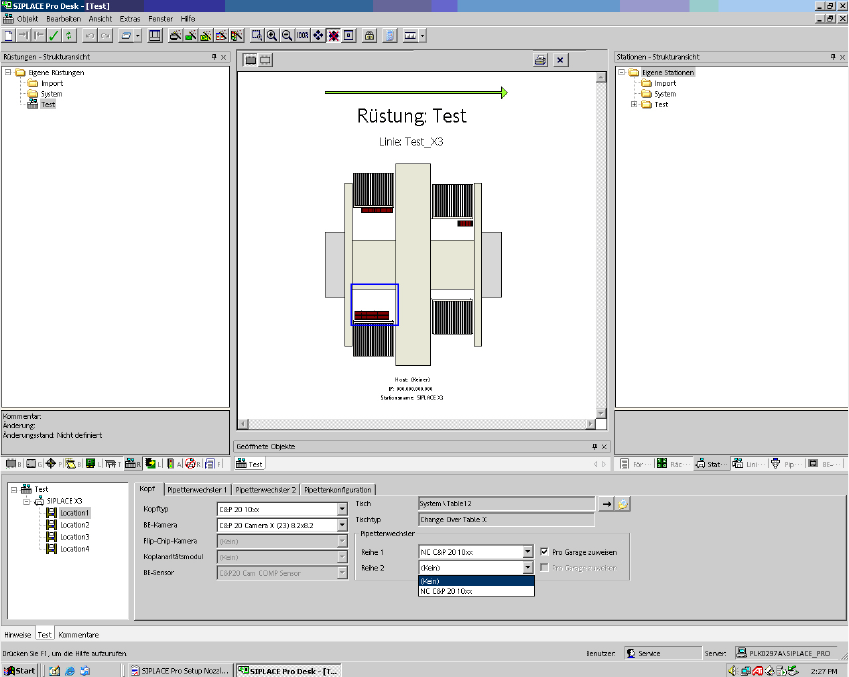
Task: Open the Extras menu
Action: click(x=129, y=19)
